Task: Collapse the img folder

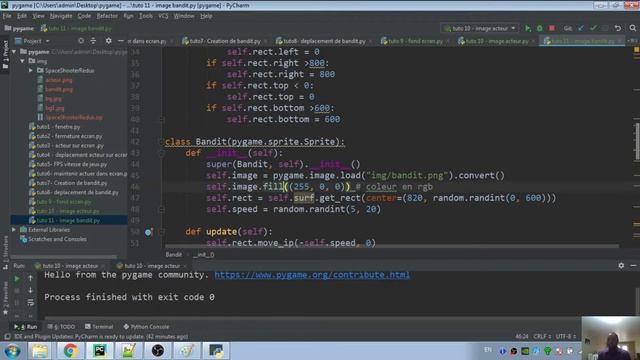Action: coord(22,61)
